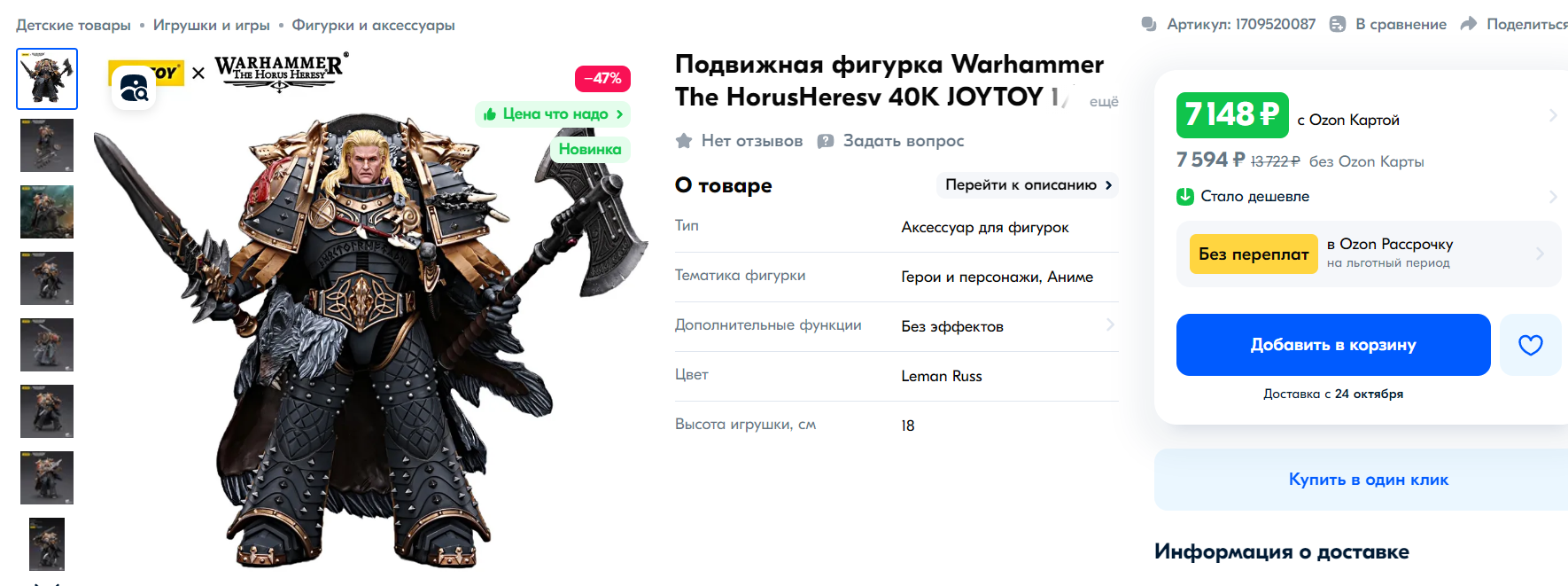This screenshot has height=586, width=1568.
Task: Click the image search icon on photo
Action: click(134, 88)
